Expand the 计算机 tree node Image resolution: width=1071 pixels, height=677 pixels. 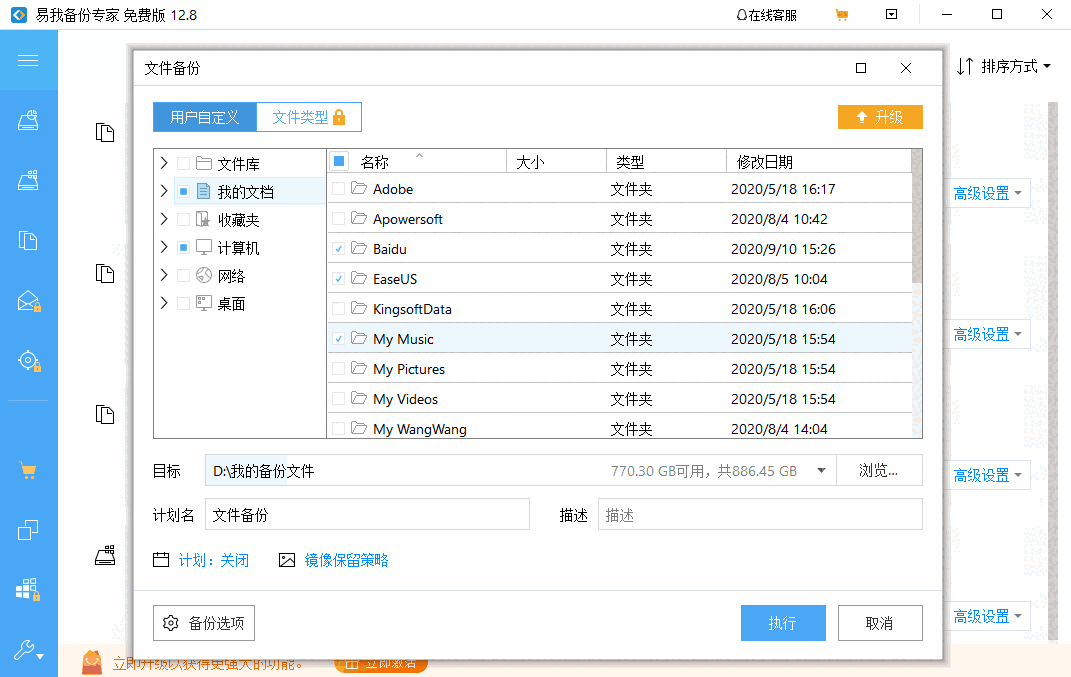point(164,247)
